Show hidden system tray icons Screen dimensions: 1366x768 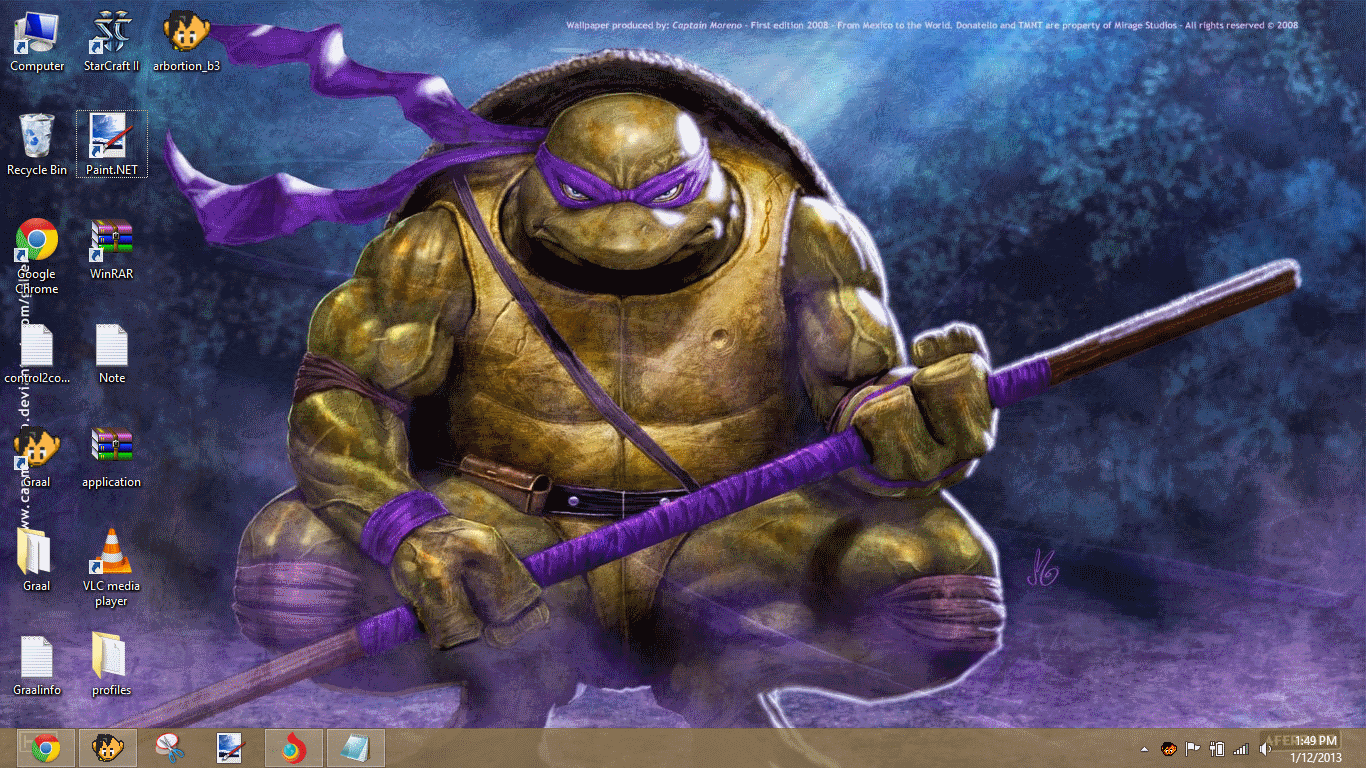pos(1144,749)
